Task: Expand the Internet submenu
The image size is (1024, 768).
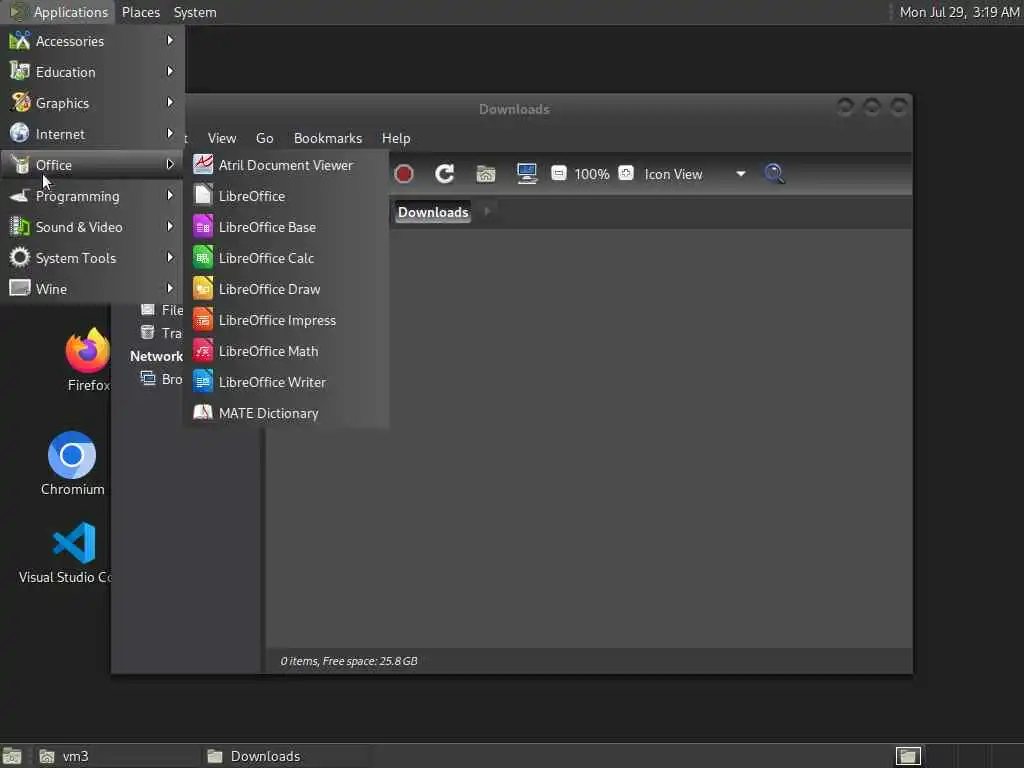Action: click(x=92, y=134)
